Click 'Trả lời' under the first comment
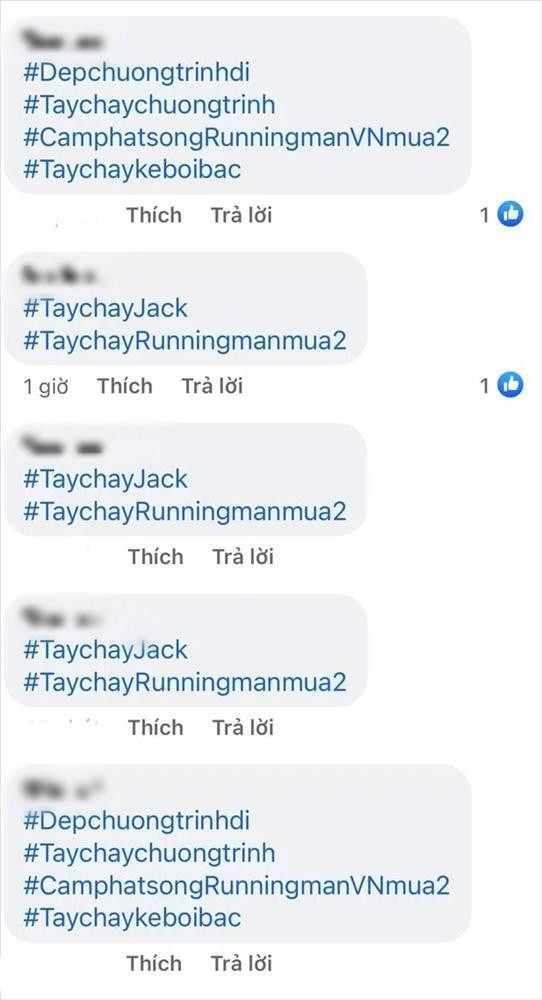The width and height of the screenshot is (542, 1000). click(x=242, y=215)
